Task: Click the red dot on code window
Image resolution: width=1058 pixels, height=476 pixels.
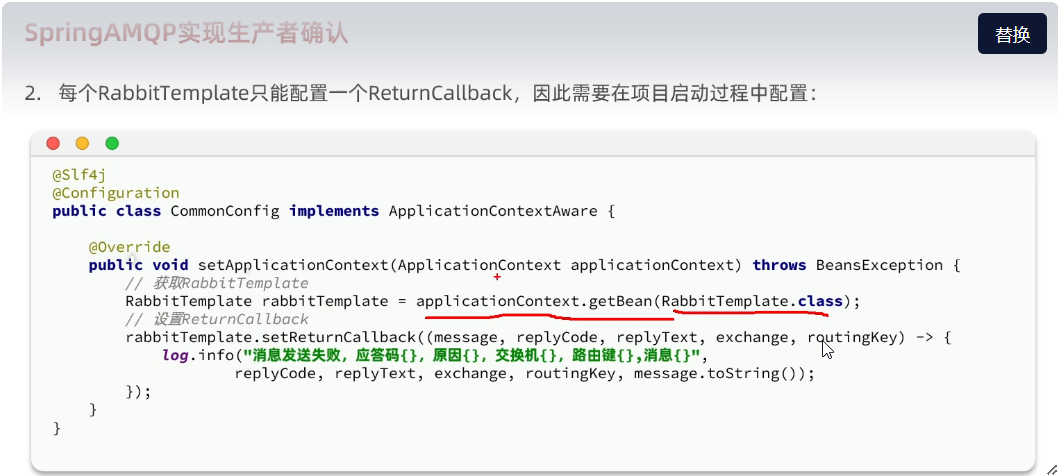Action: (x=53, y=143)
